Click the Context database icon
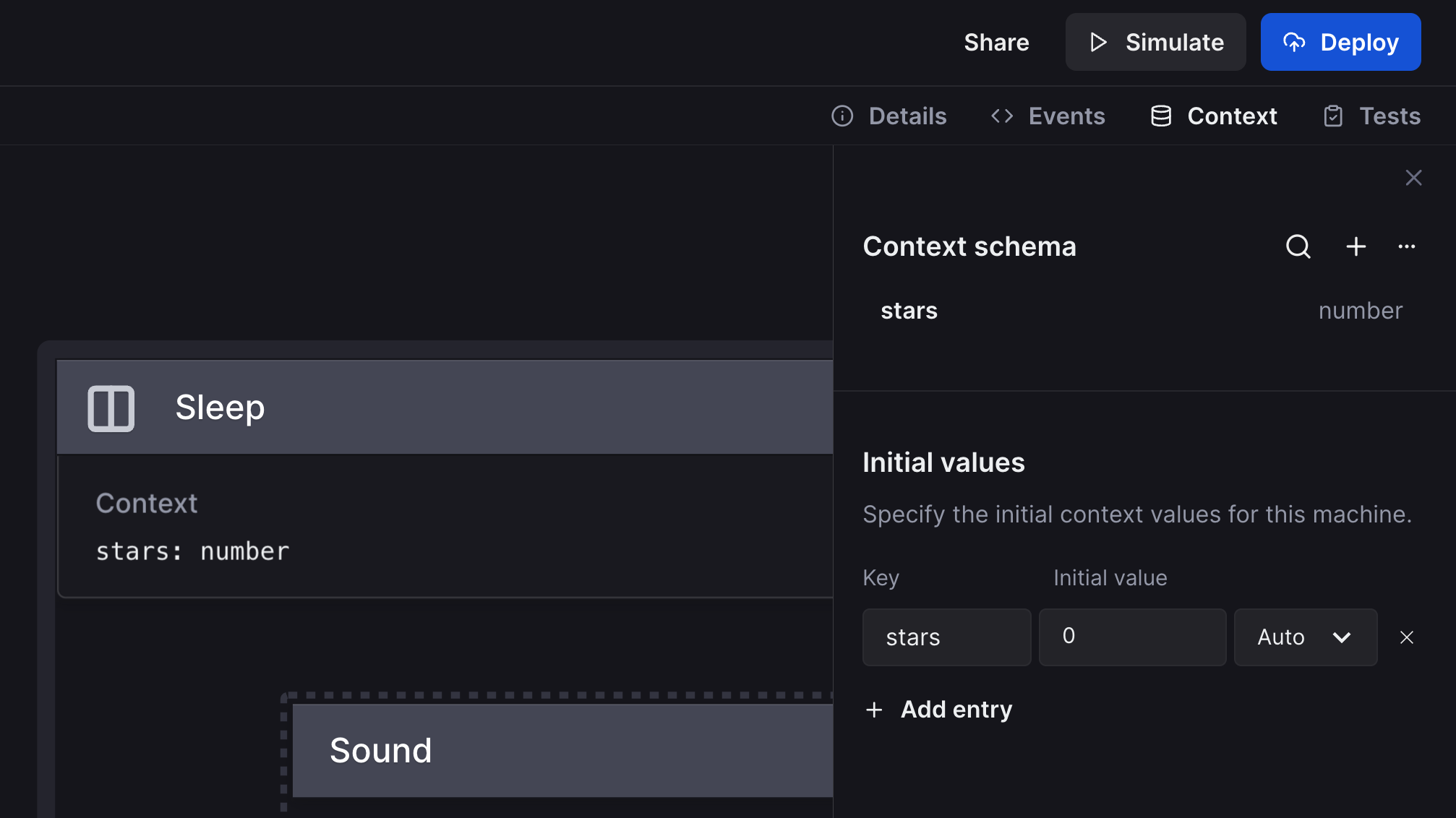Viewport: 1456px width, 818px height. [x=1160, y=116]
